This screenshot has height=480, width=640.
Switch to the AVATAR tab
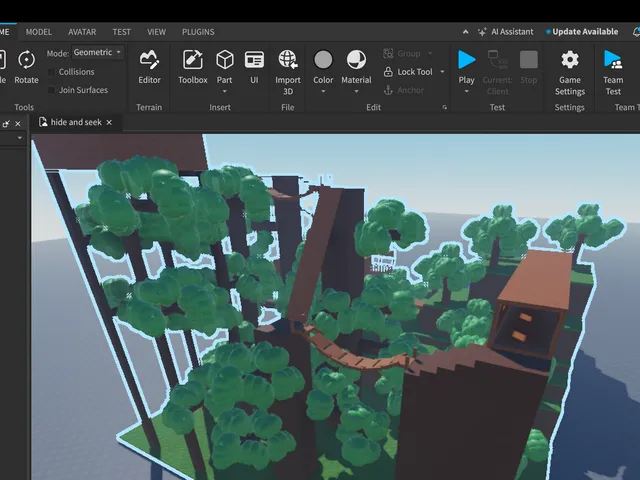click(82, 32)
